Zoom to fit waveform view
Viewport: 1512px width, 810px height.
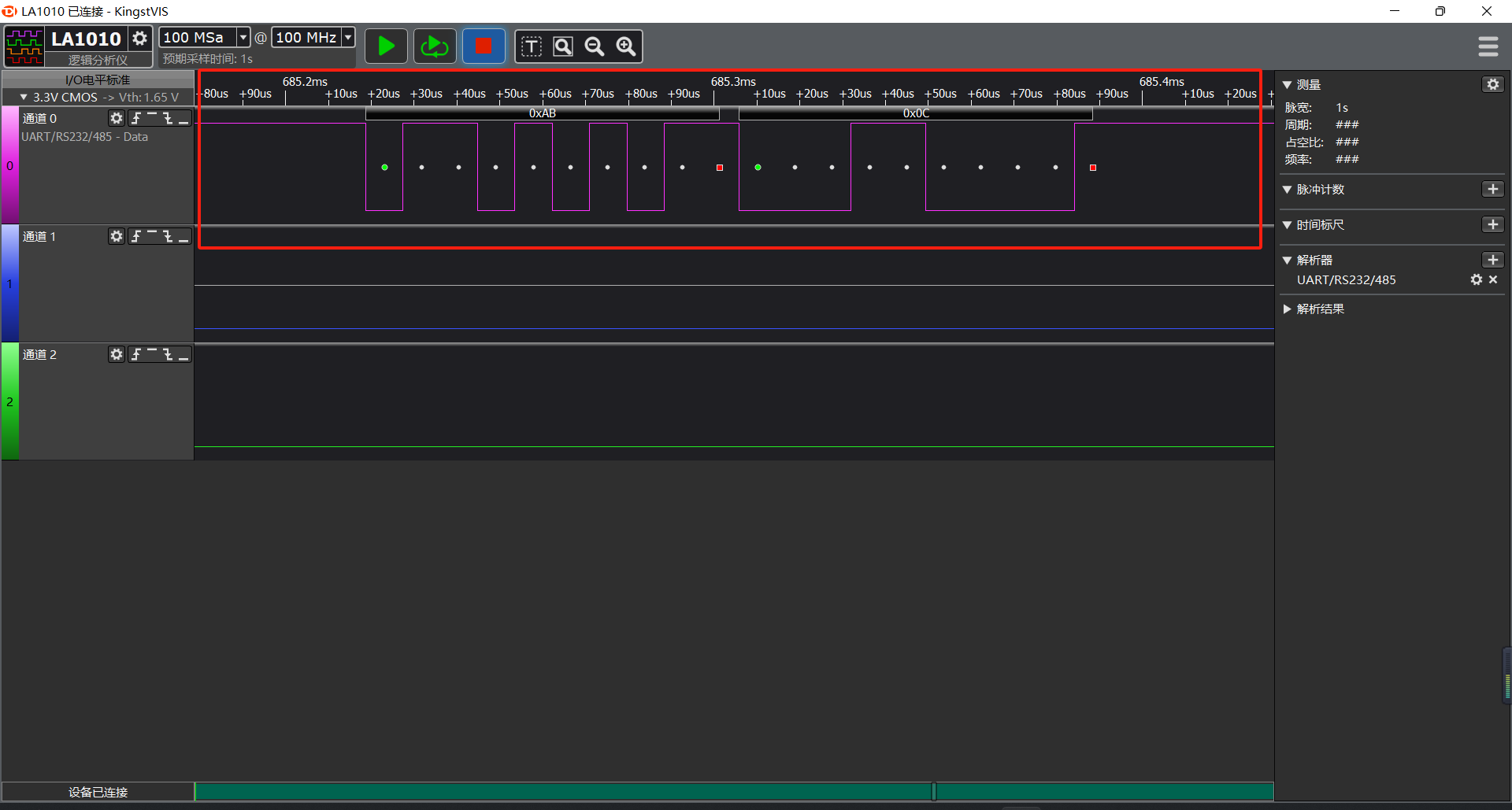pyautogui.click(x=563, y=46)
